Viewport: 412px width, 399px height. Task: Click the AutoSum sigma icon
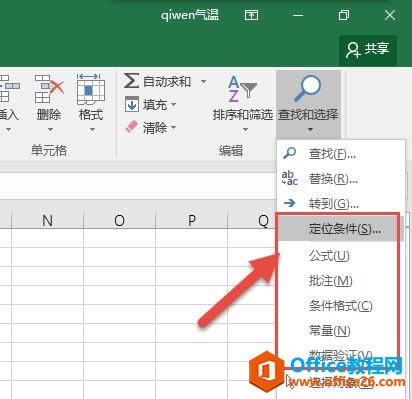[x=131, y=81]
